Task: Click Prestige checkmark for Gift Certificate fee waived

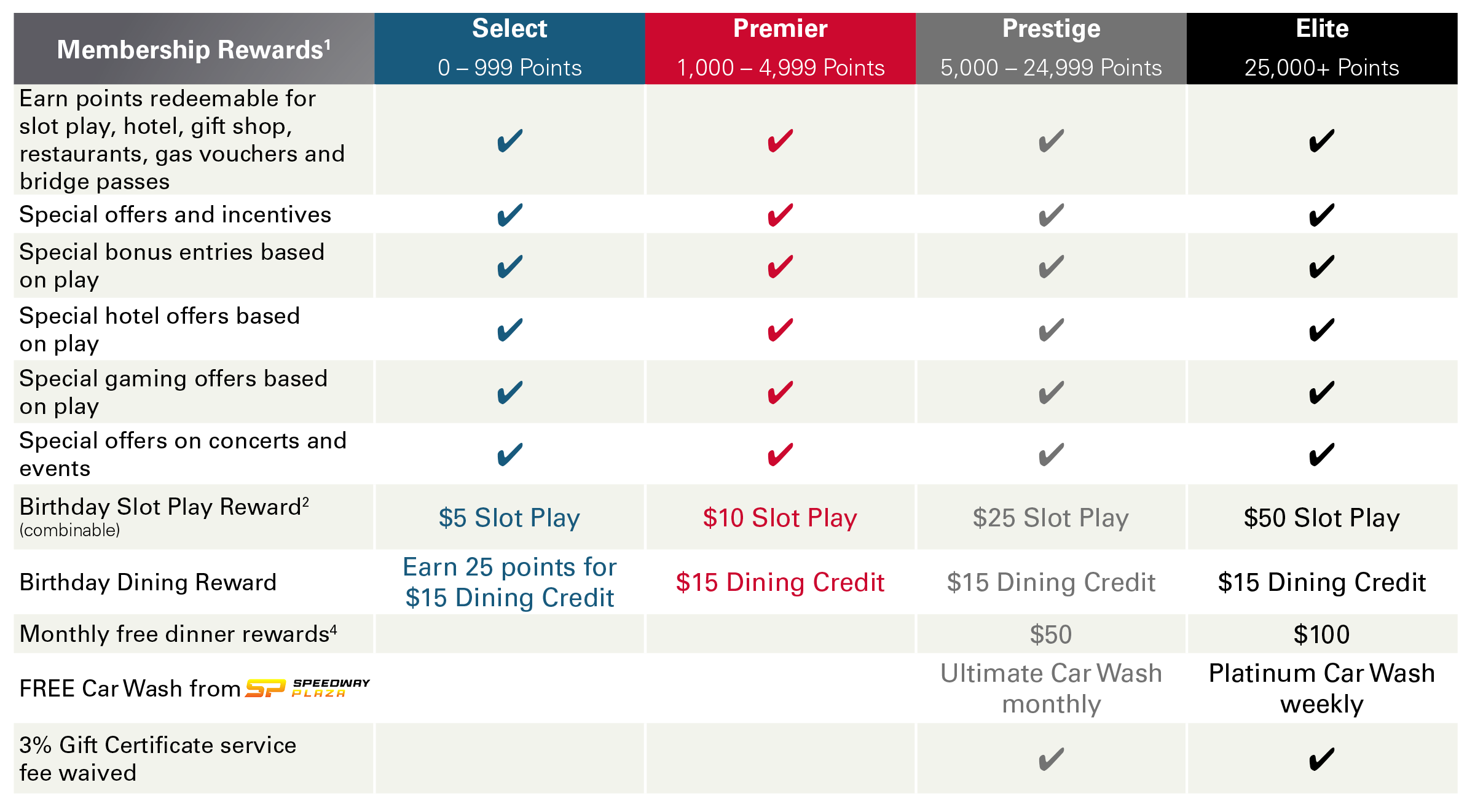Action: (x=1051, y=759)
